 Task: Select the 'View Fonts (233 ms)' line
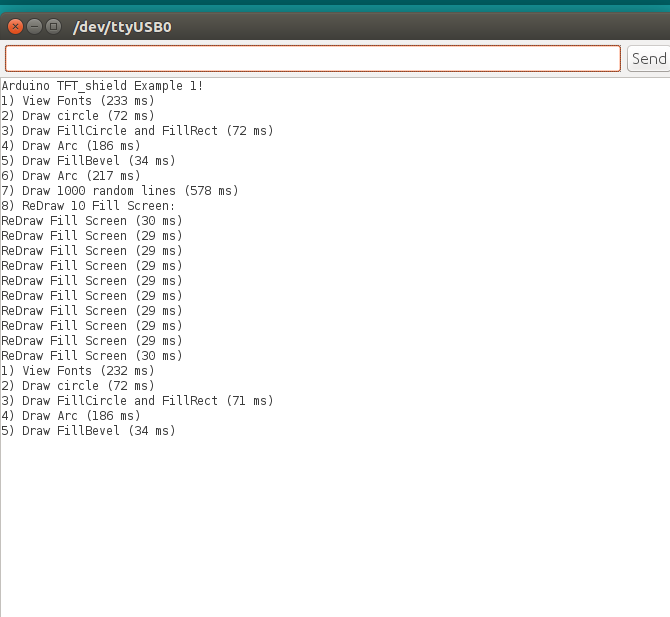tap(78, 101)
